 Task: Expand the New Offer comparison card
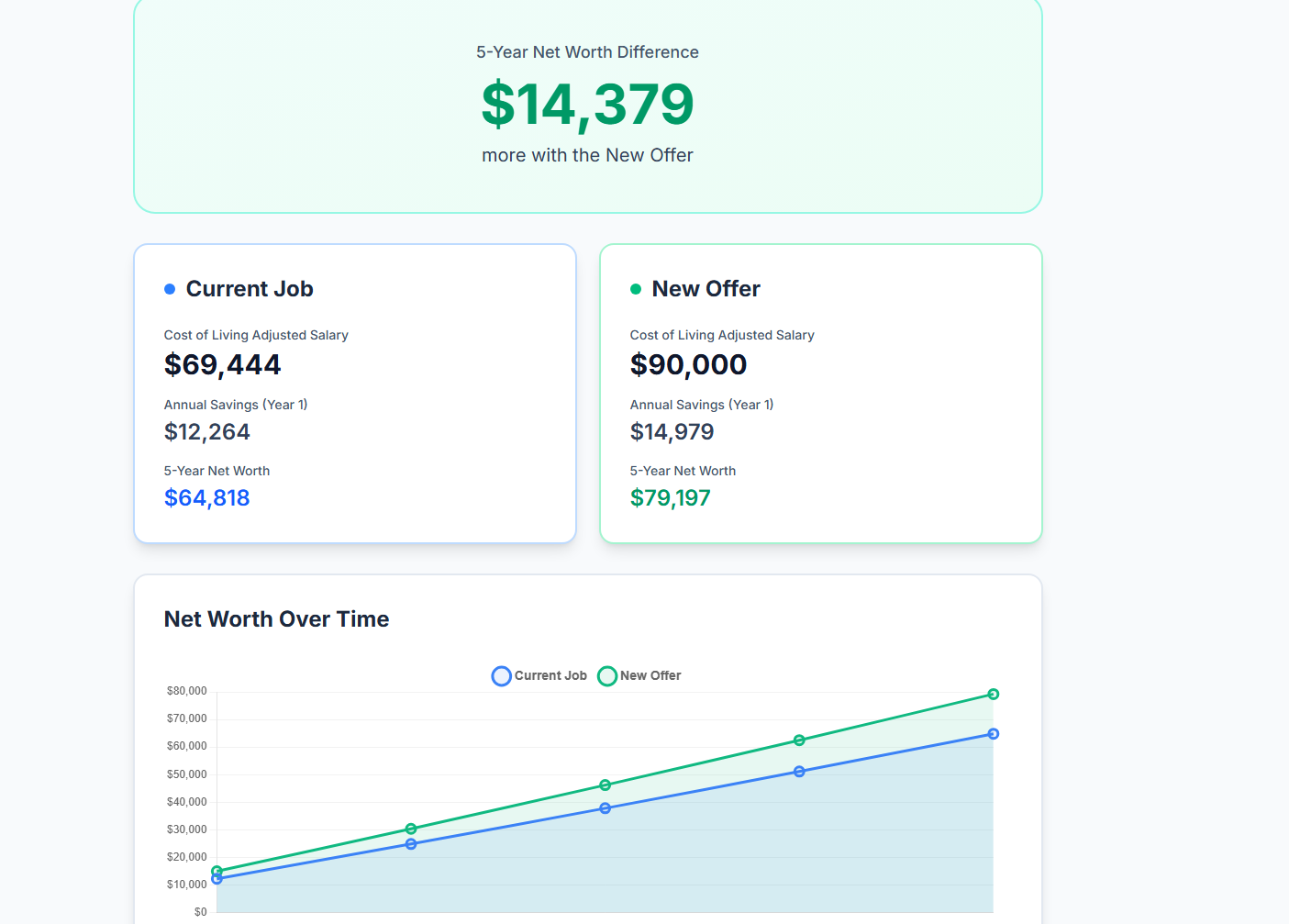[820, 392]
